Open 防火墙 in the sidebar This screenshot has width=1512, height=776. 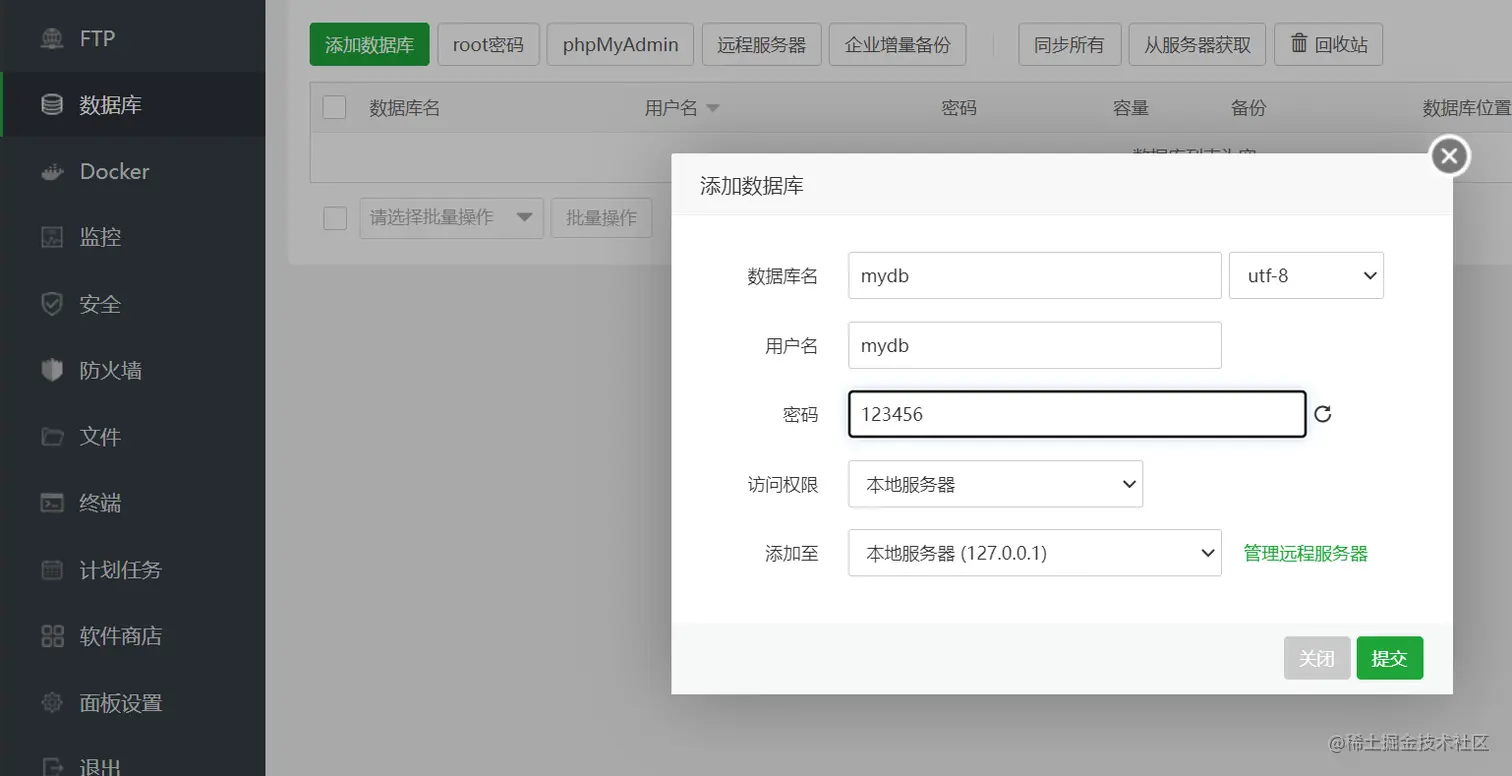tap(133, 370)
